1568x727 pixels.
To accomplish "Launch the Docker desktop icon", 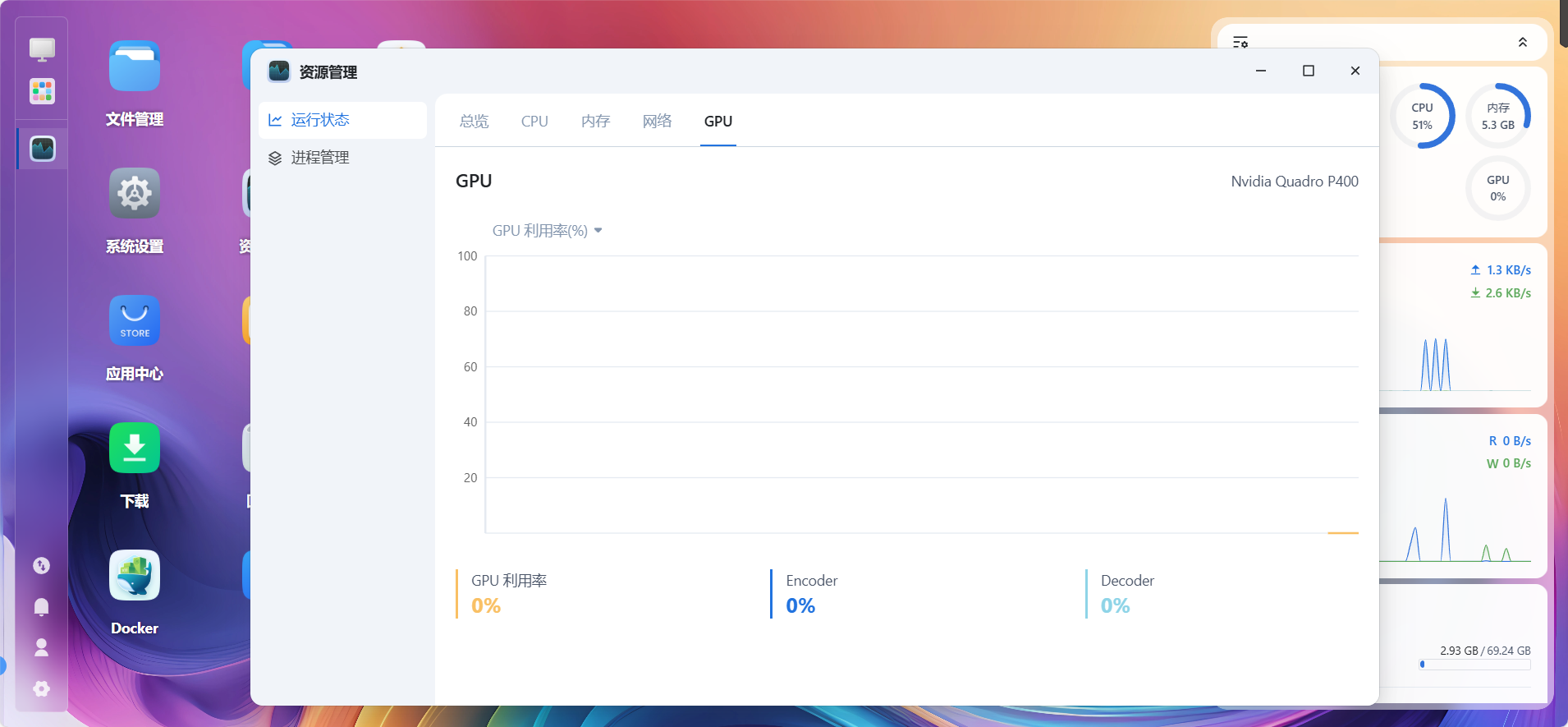I will tap(135, 576).
